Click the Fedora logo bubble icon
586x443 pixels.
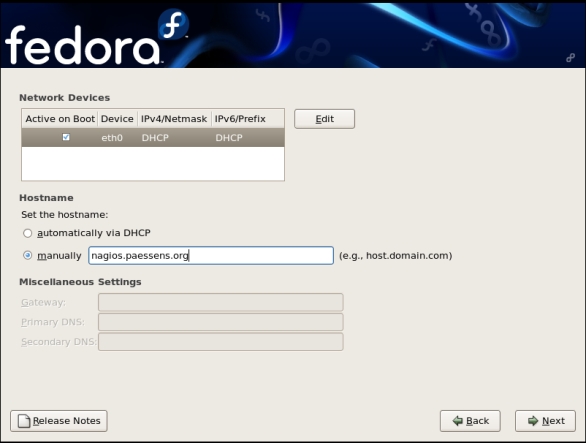[173, 24]
